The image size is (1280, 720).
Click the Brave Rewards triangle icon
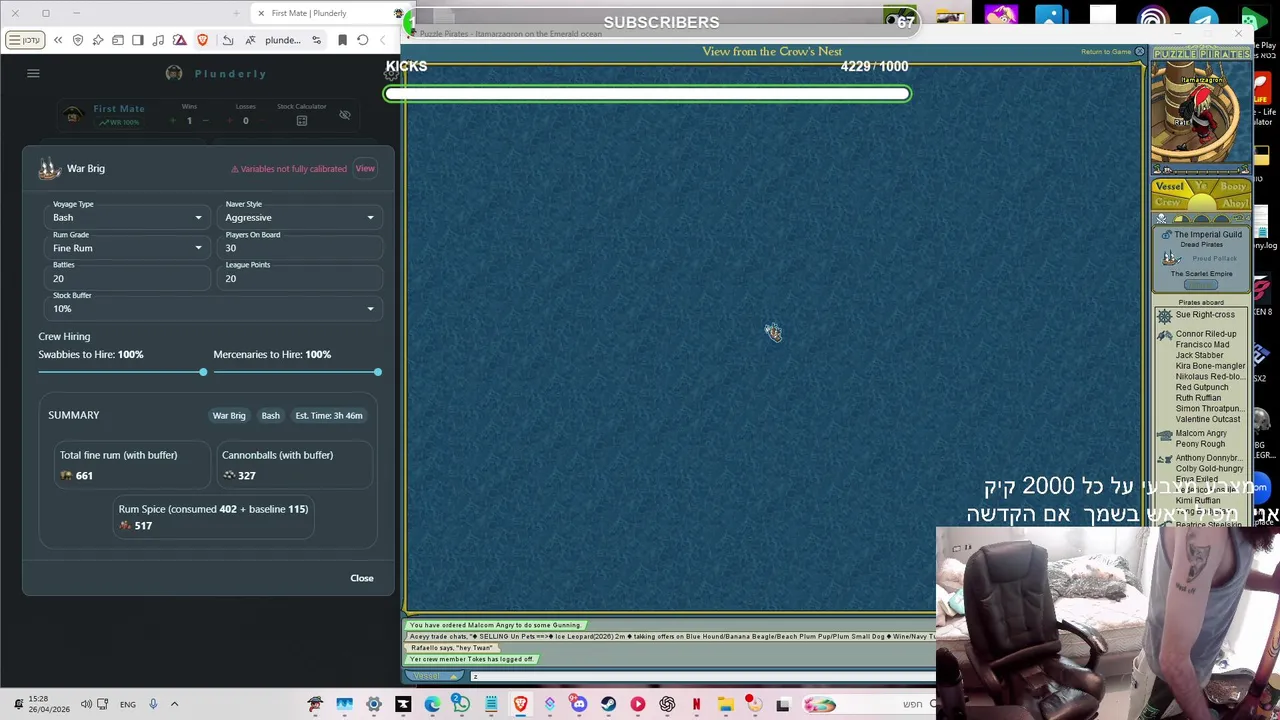[x=179, y=40]
